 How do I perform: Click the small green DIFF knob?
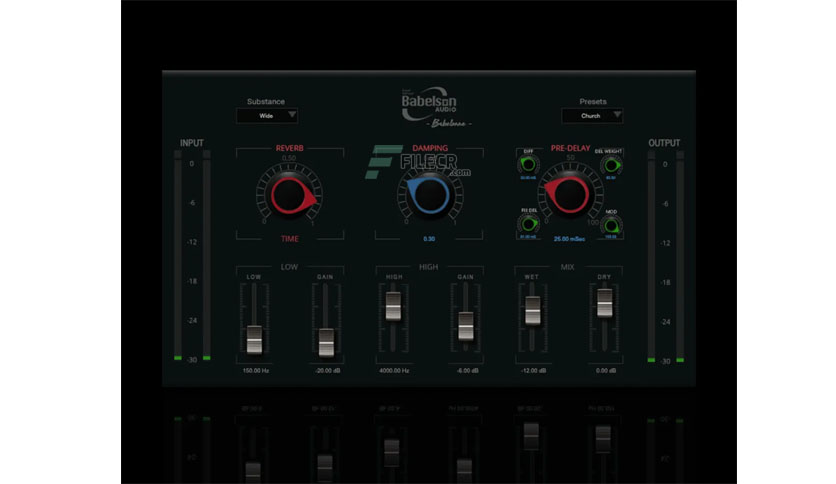click(528, 165)
